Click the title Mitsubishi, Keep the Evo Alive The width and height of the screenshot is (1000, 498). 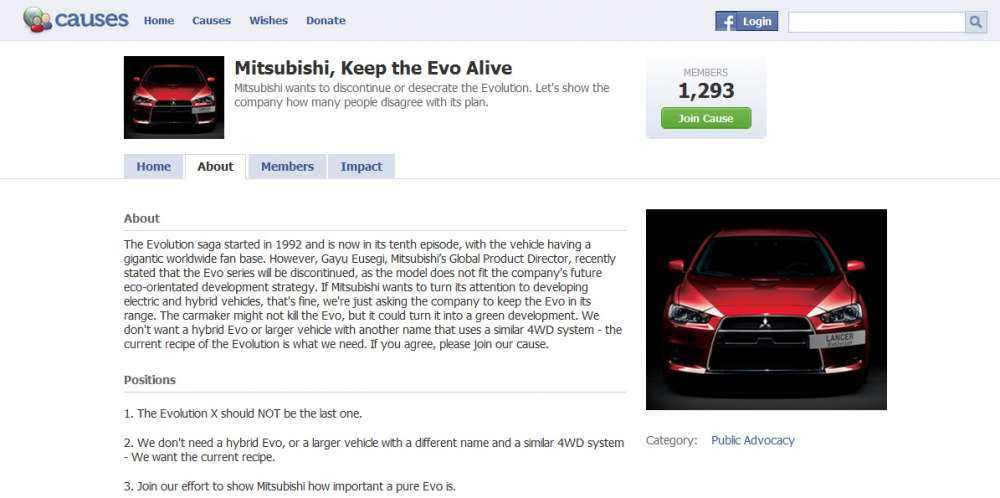[x=373, y=68]
